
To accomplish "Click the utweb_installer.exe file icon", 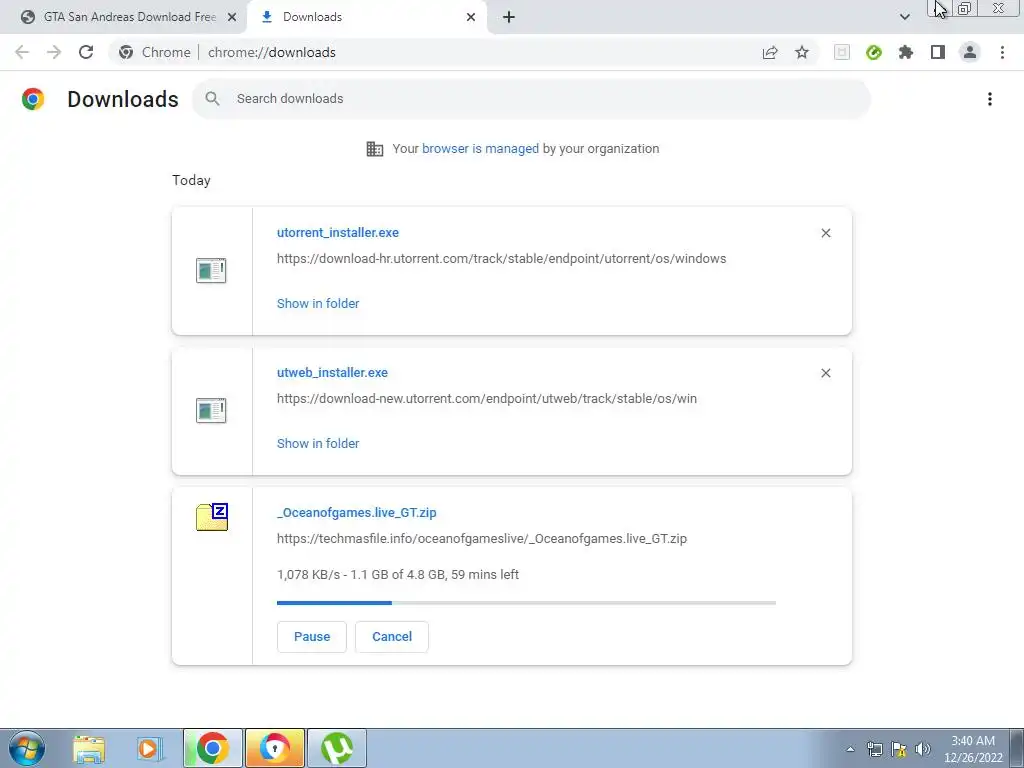I will tap(211, 410).
